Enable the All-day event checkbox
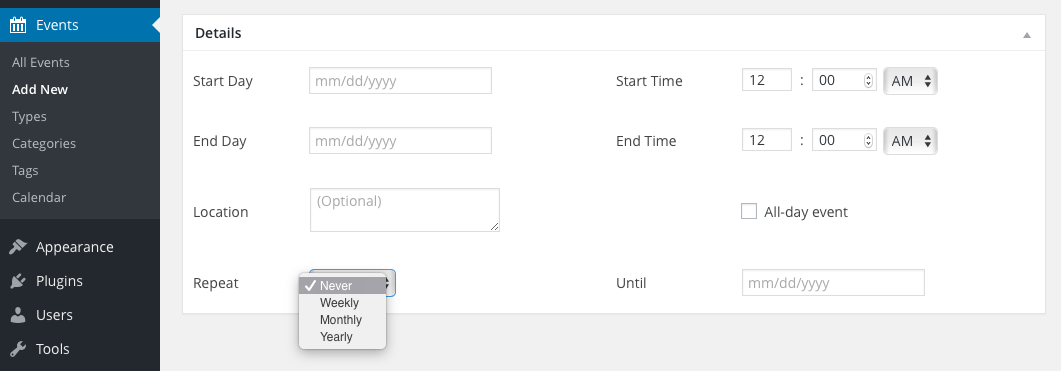This screenshot has height=371, width=1061. [x=749, y=211]
